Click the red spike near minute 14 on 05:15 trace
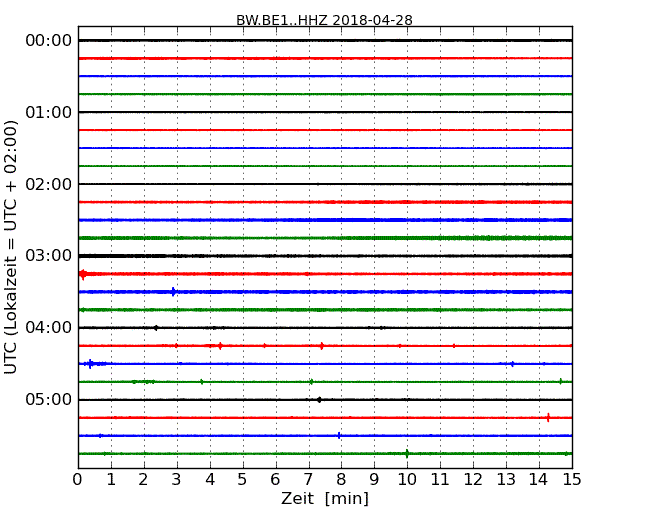 [548, 418]
